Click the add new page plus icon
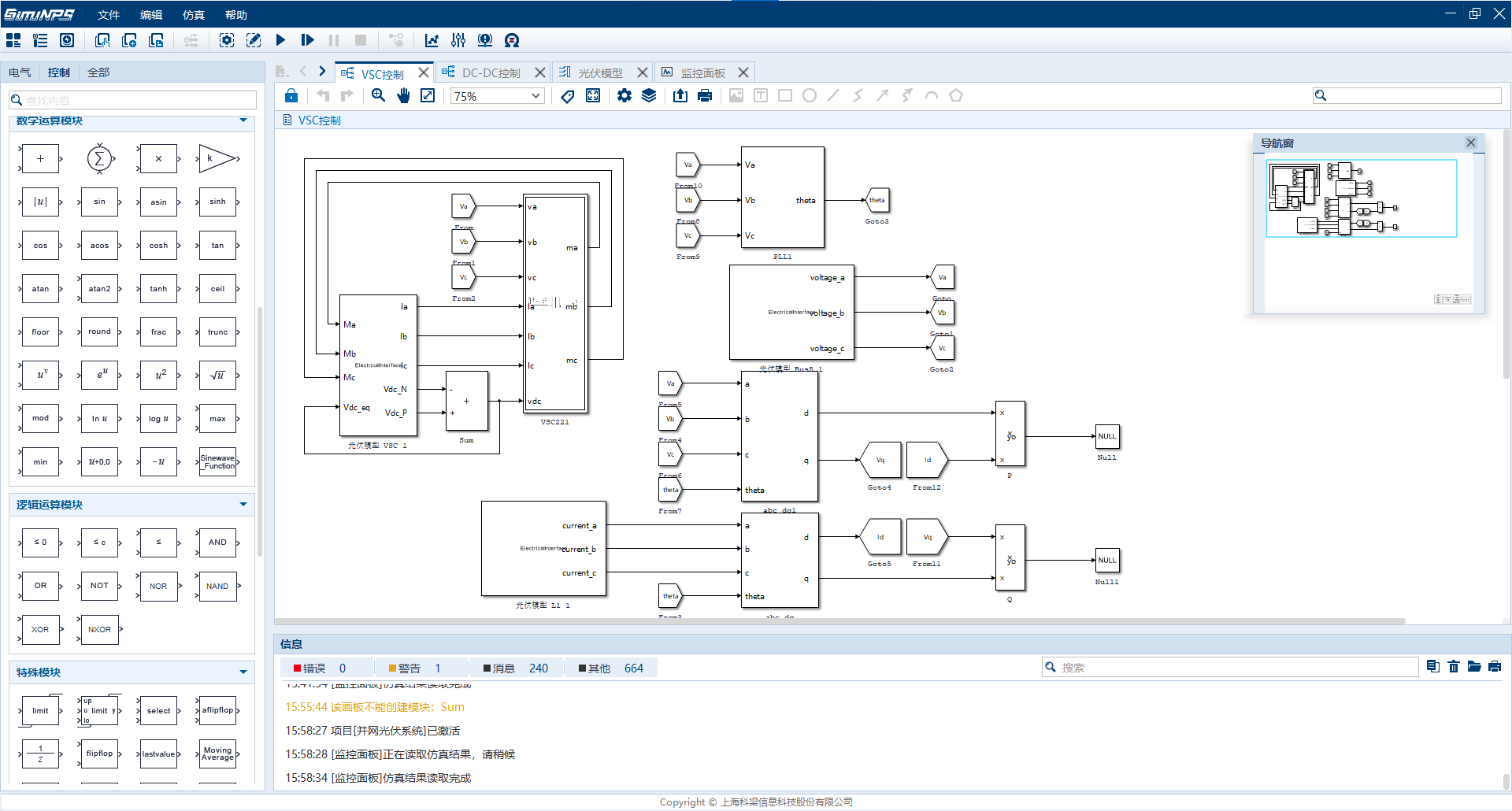Viewport: 1512px width, 811px height. [129, 40]
